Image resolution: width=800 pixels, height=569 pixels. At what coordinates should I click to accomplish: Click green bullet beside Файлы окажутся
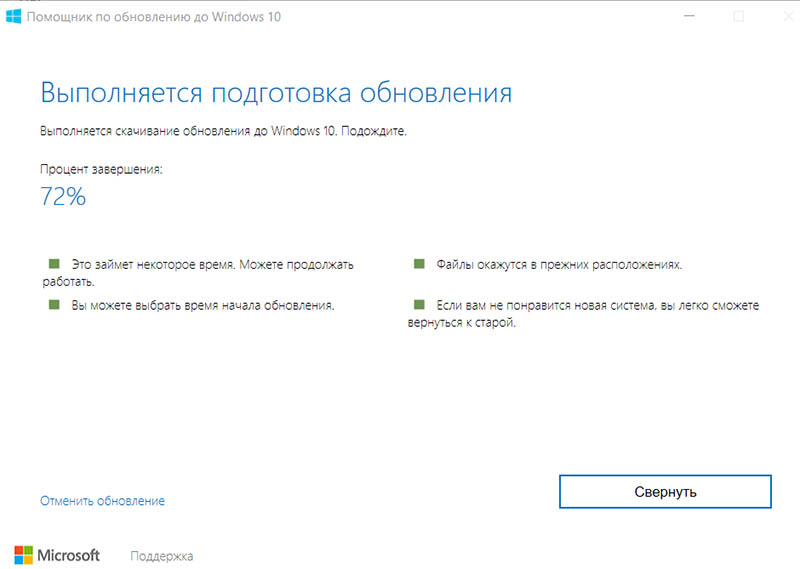pos(419,263)
